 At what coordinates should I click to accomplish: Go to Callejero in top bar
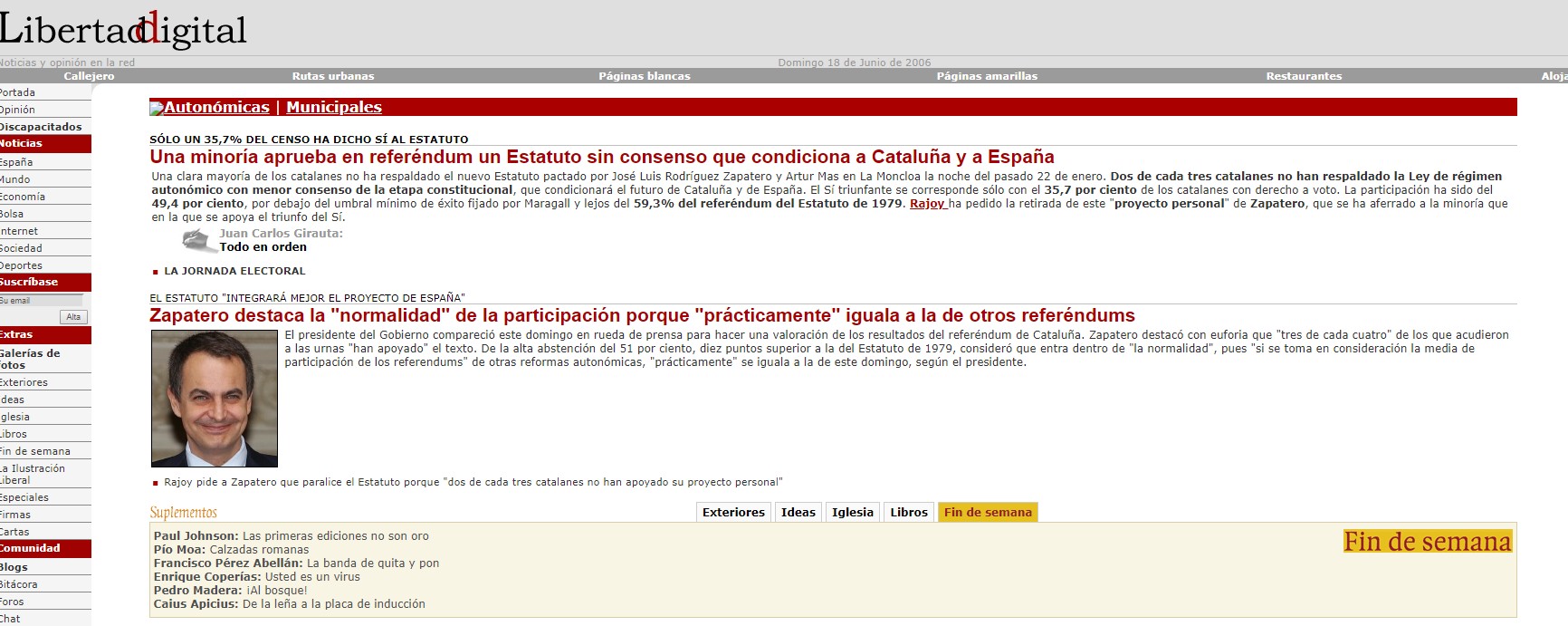[x=89, y=76]
